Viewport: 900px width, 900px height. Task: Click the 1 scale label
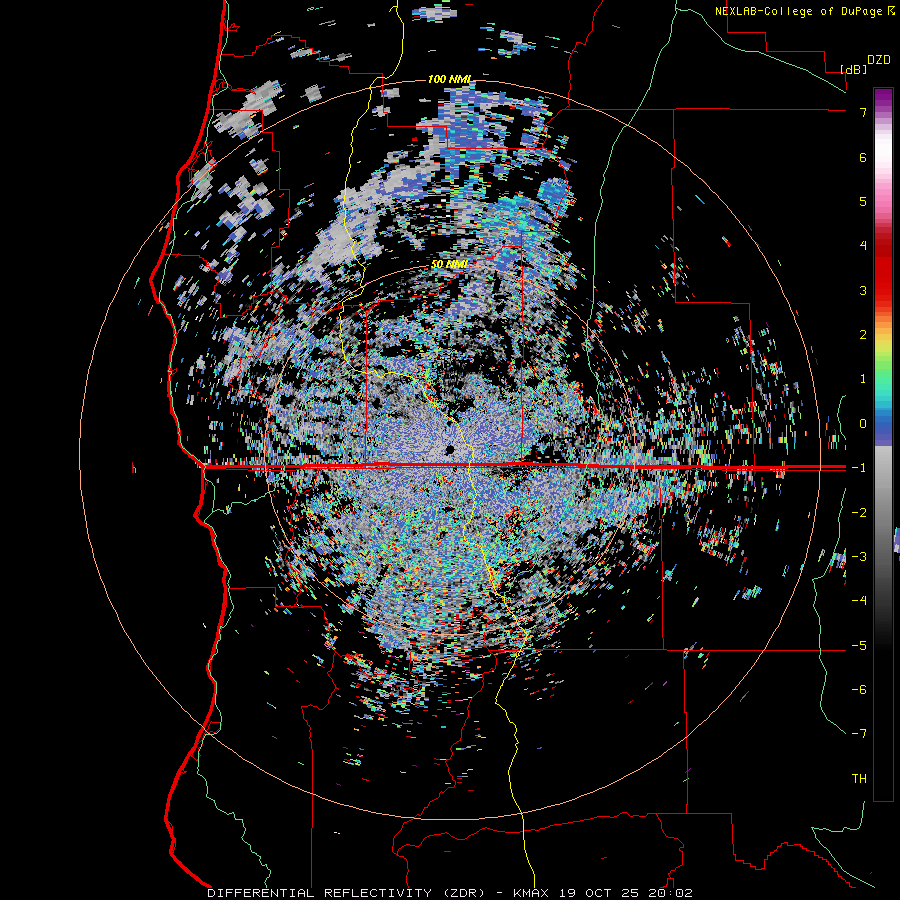tap(863, 379)
